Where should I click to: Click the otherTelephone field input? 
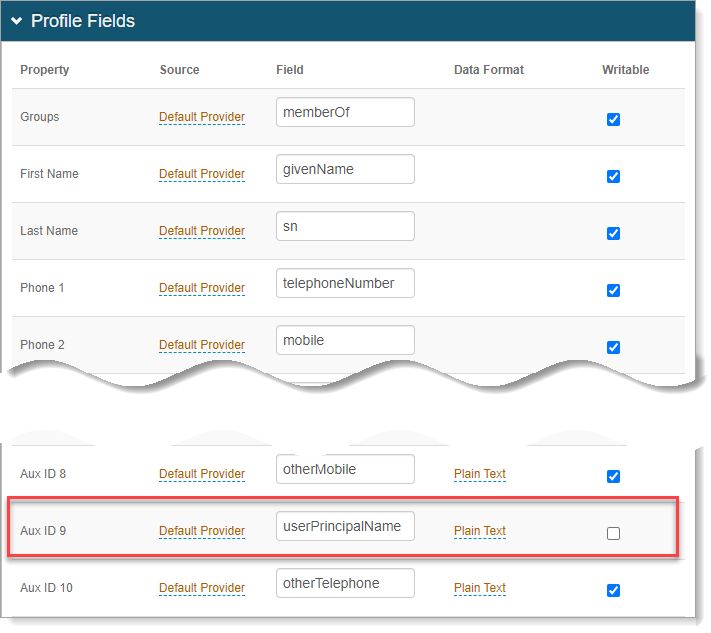(x=345, y=583)
